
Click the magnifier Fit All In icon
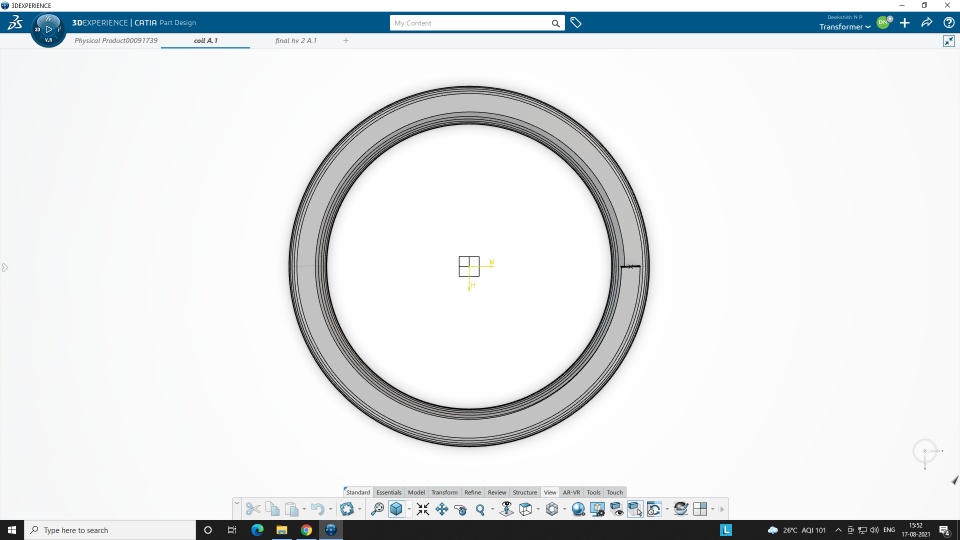click(x=377, y=509)
